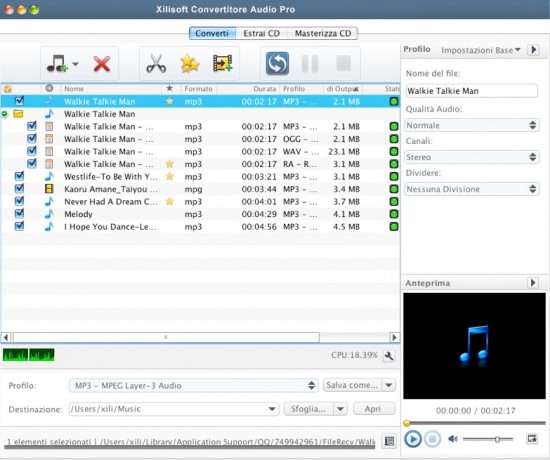Uncheck Westlife-To Be With Y... file
This screenshot has height=460, width=550.
(x=19, y=176)
